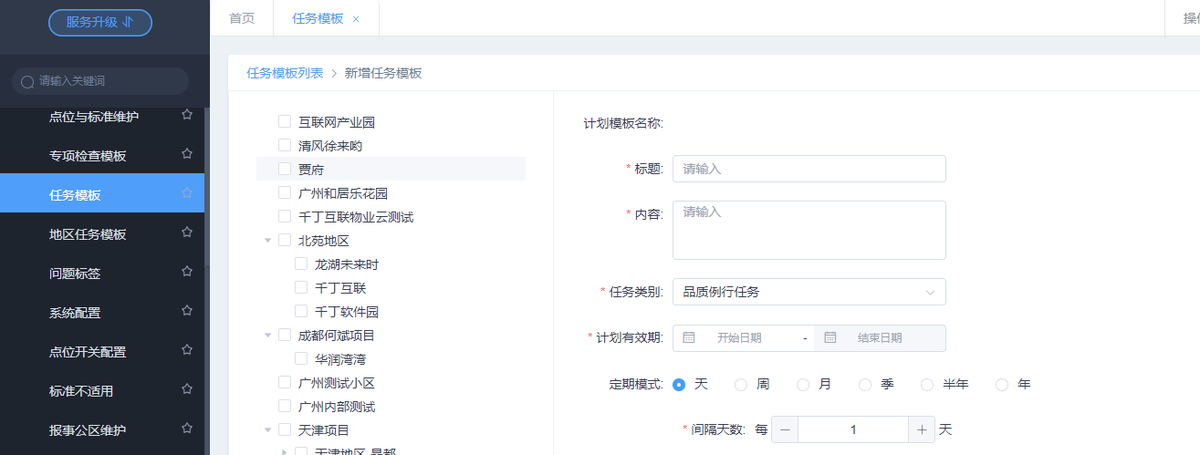The height and width of the screenshot is (455, 1200).
Task: Click the 间隔天数 number field
Action: click(853, 429)
